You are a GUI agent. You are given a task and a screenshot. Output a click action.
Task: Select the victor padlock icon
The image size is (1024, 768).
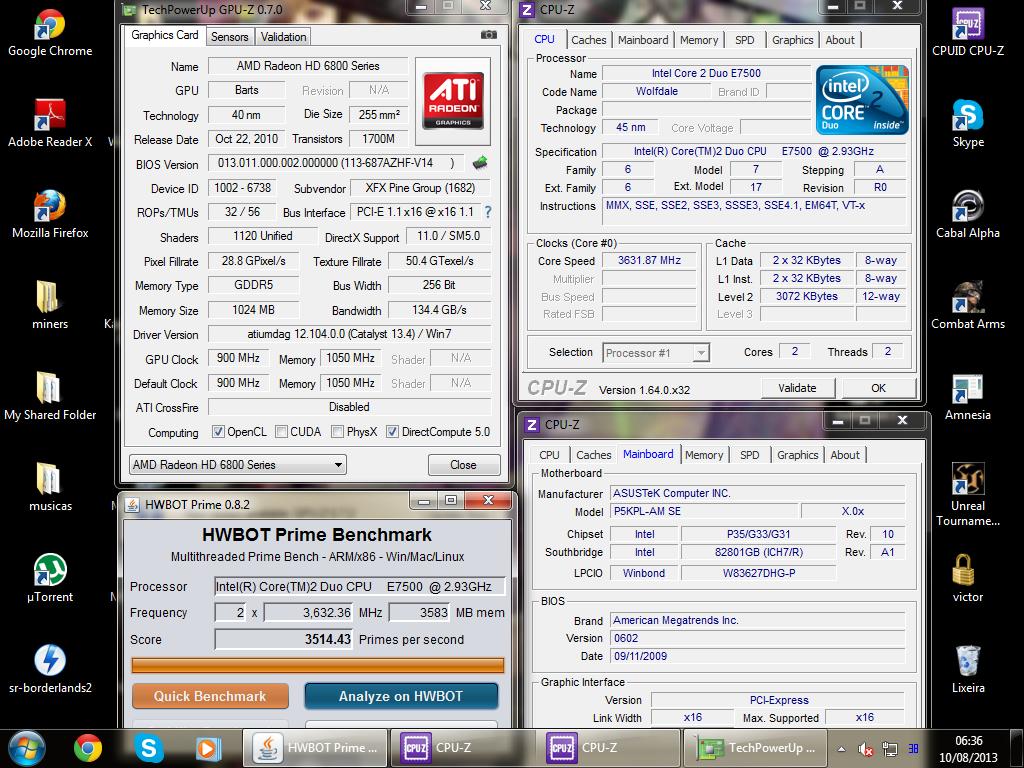[968, 577]
